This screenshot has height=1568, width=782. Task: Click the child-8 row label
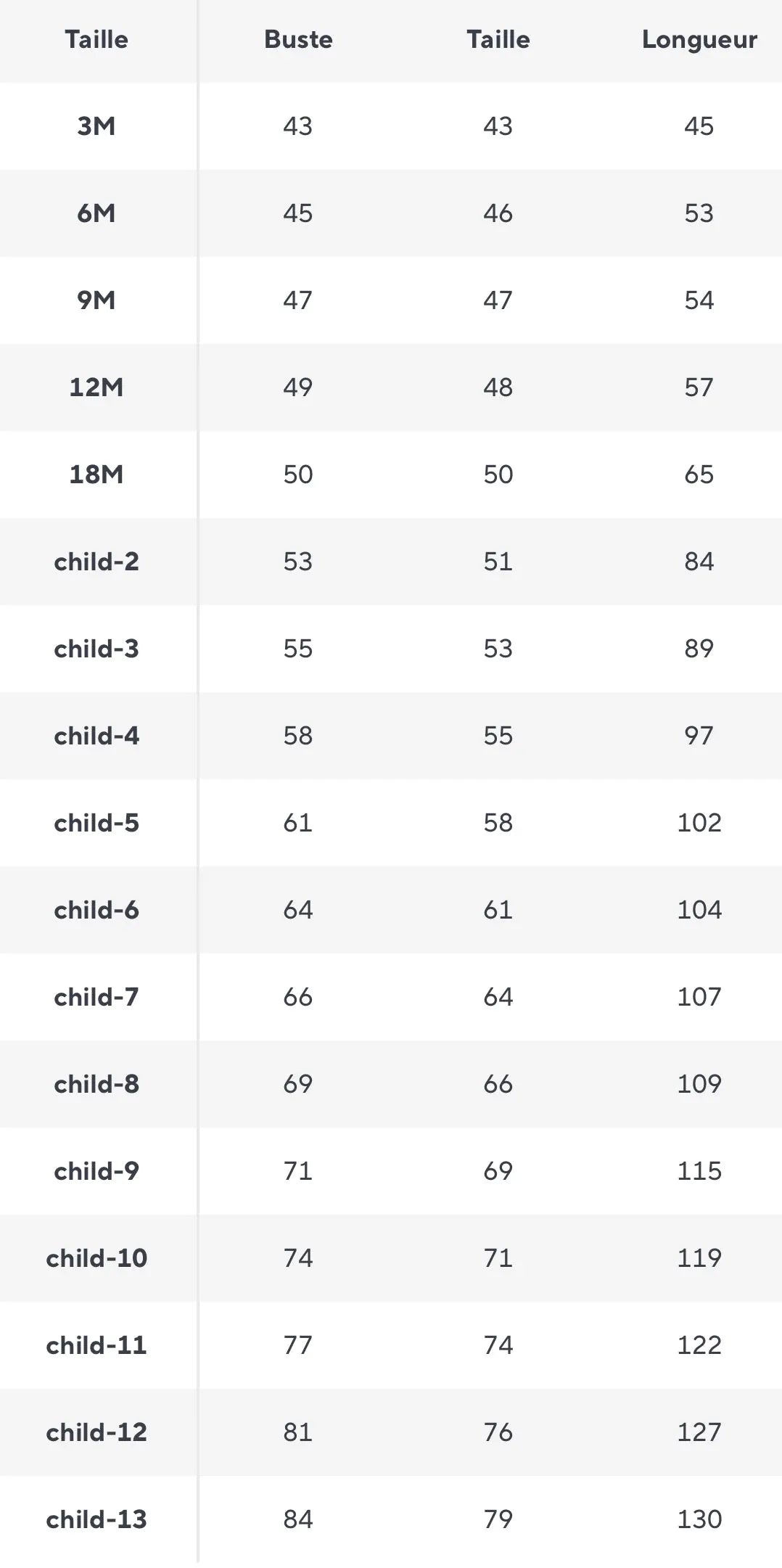pyautogui.click(x=96, y=1084)
